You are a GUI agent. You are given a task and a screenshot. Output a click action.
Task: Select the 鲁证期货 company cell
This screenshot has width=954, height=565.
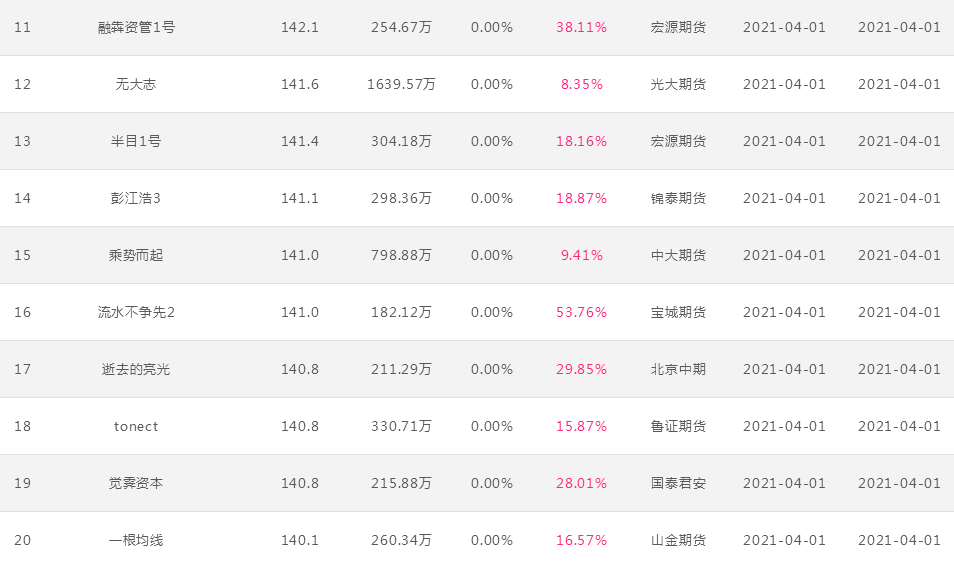pos(678,426)
